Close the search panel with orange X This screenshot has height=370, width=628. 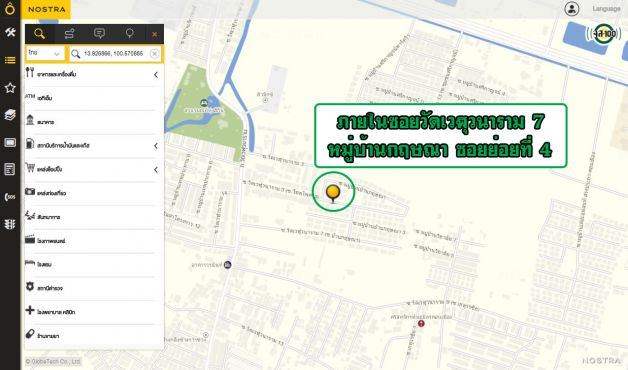point(155,34)
